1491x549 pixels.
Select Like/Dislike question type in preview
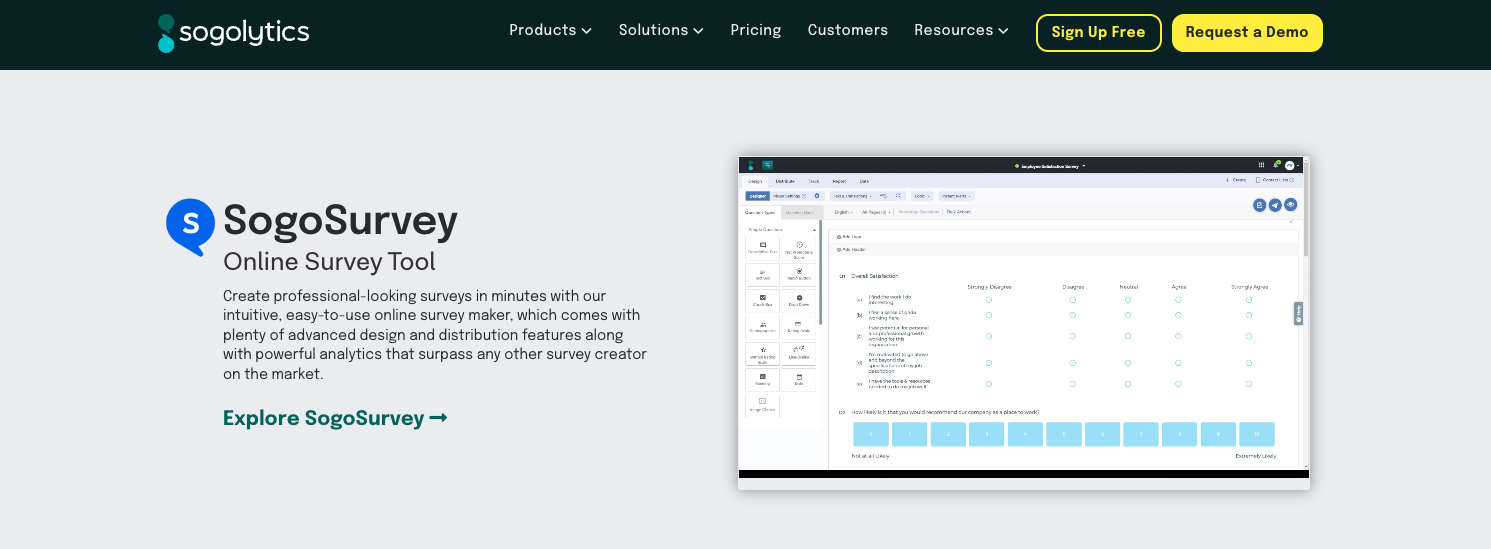tap(799, 354)
